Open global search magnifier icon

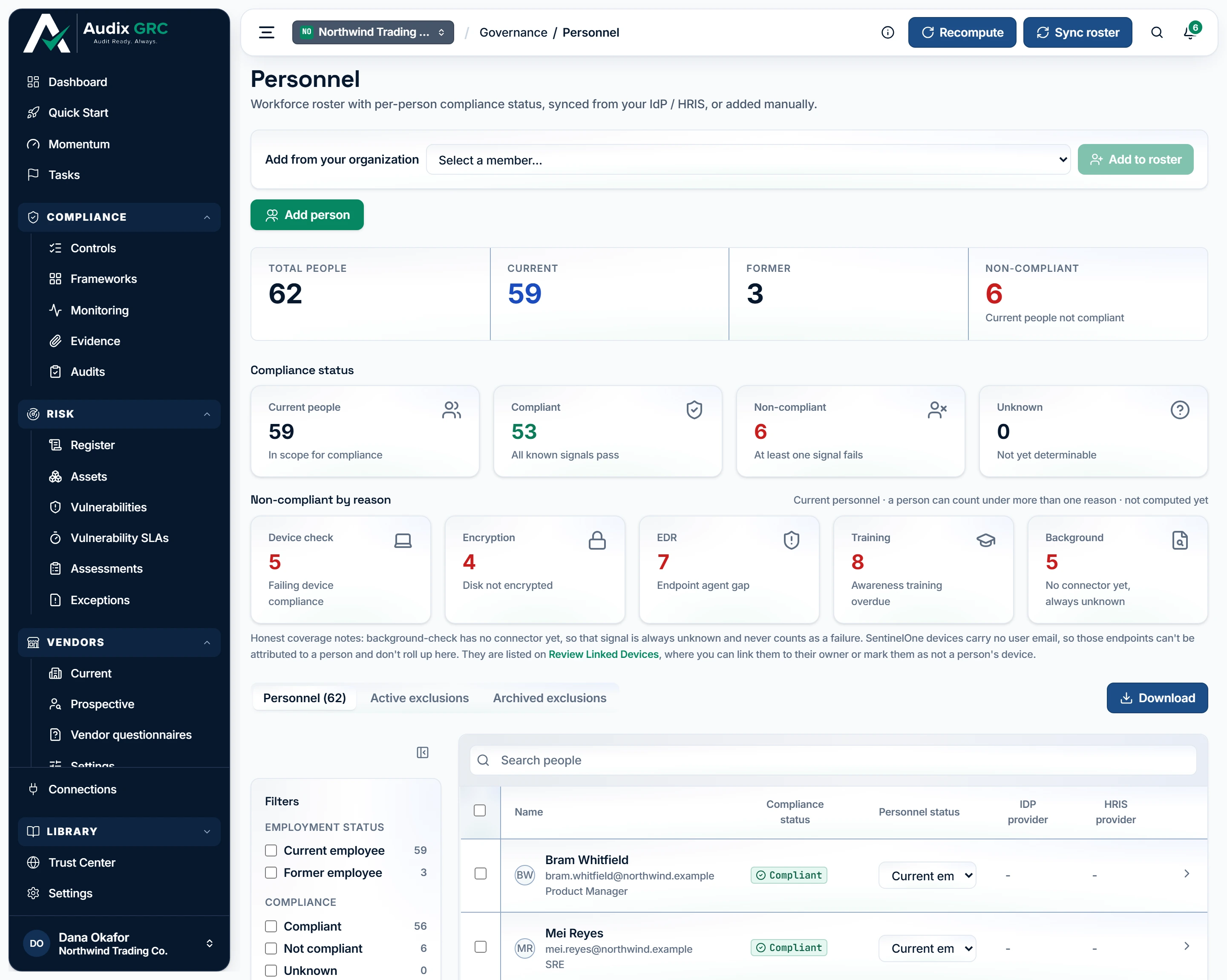pyautogui.click(x=1156, y=32)
